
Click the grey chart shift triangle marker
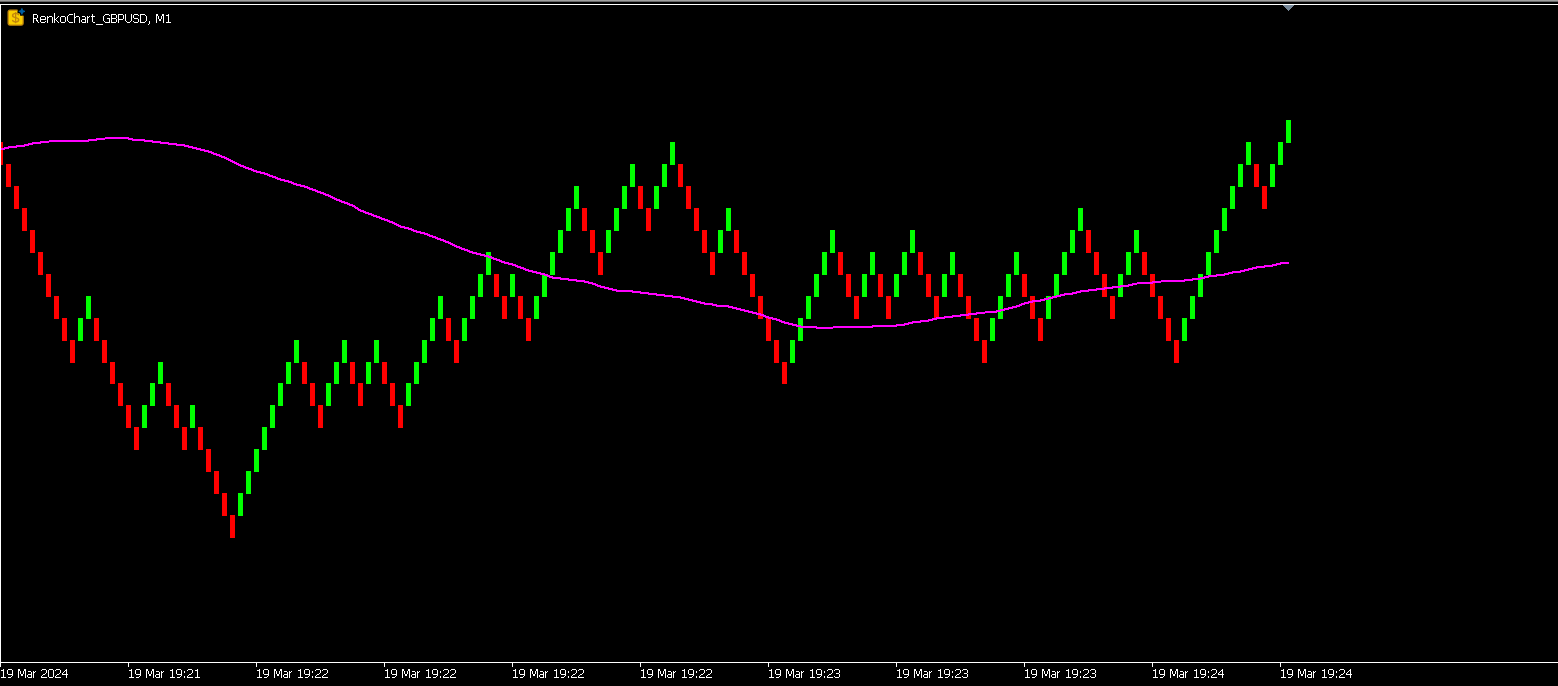pyautogui.click(x=1288, y=8)
